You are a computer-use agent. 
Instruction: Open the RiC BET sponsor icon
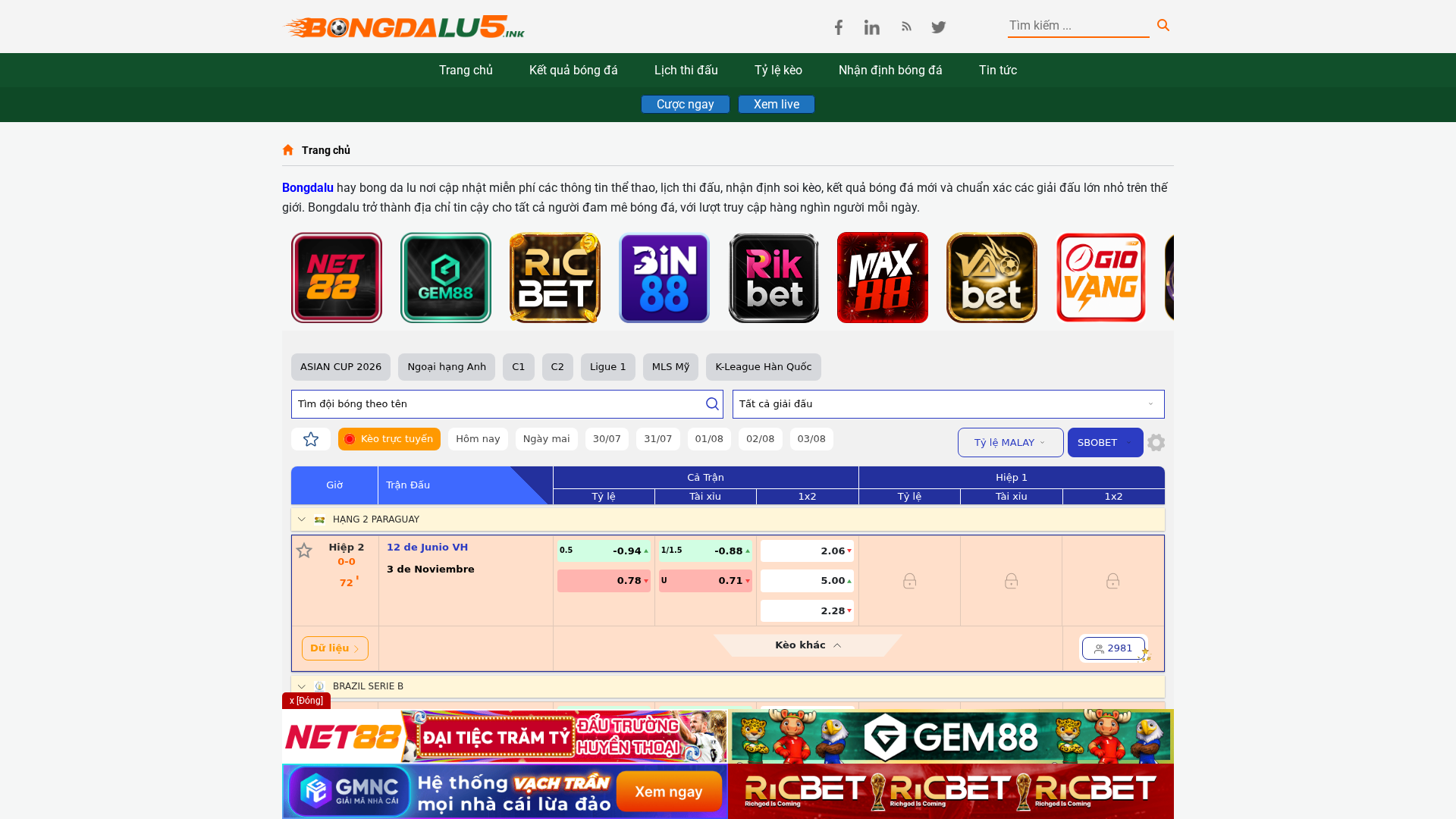pos(555,278)
